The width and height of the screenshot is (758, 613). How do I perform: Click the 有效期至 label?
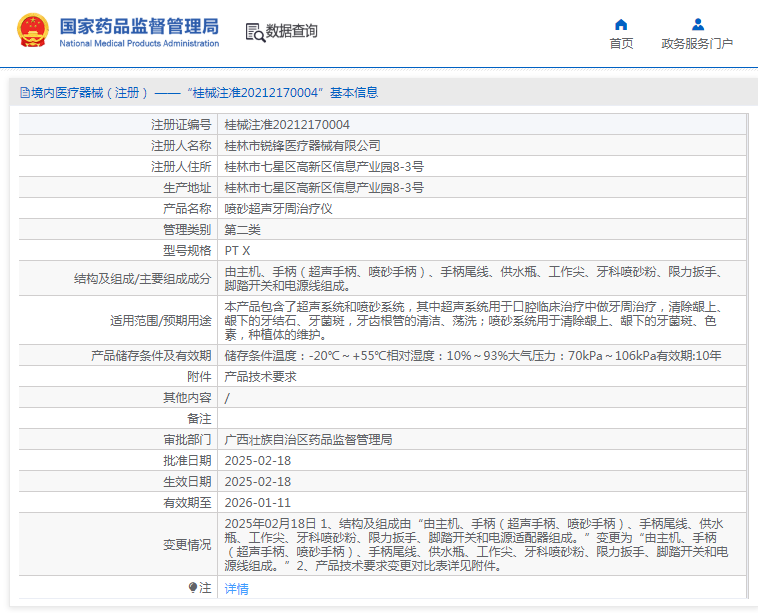point(187,503)
